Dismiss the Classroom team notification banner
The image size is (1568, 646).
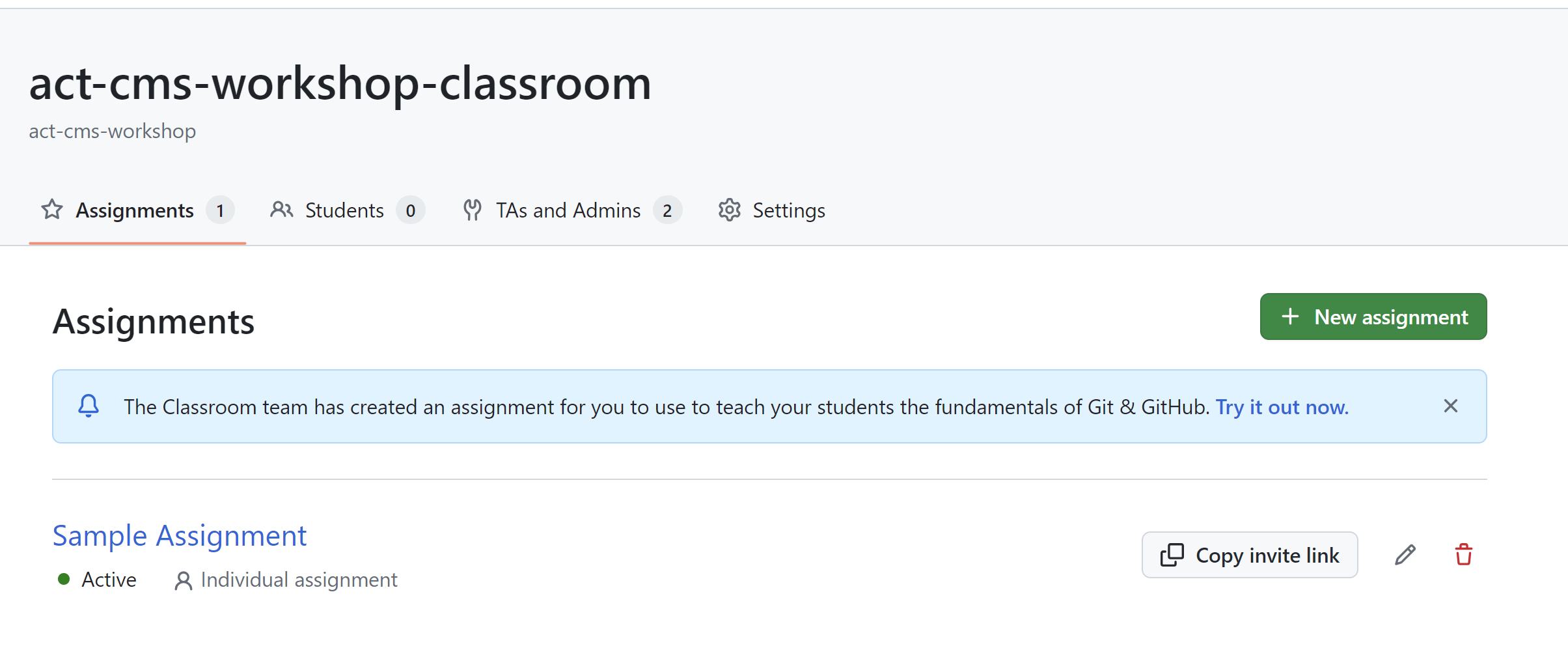1451,406
